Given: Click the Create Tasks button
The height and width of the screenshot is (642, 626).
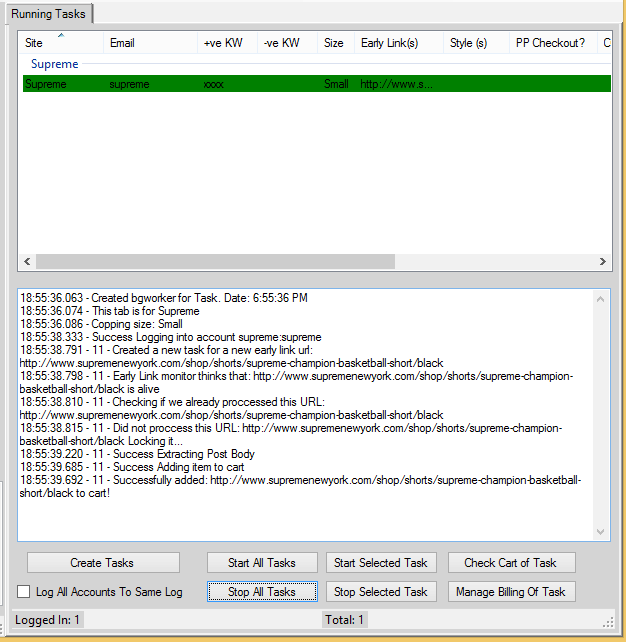Looking at the screenshot, I should pyautogui.click(x=103, y=563).
